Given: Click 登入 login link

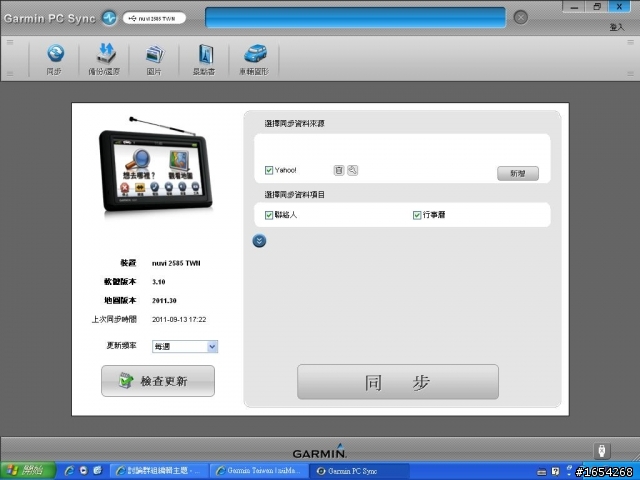Looking at the screenshot, I should tap(617, 27).
